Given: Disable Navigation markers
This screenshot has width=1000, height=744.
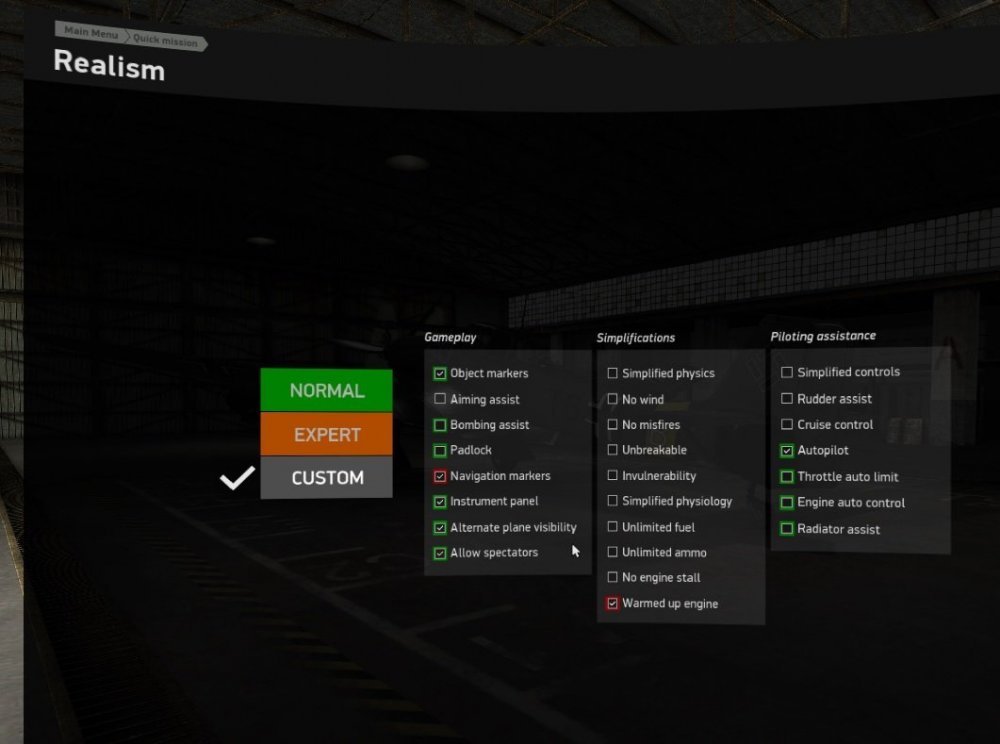Looking at the screenshot, I should click(438, 475).
